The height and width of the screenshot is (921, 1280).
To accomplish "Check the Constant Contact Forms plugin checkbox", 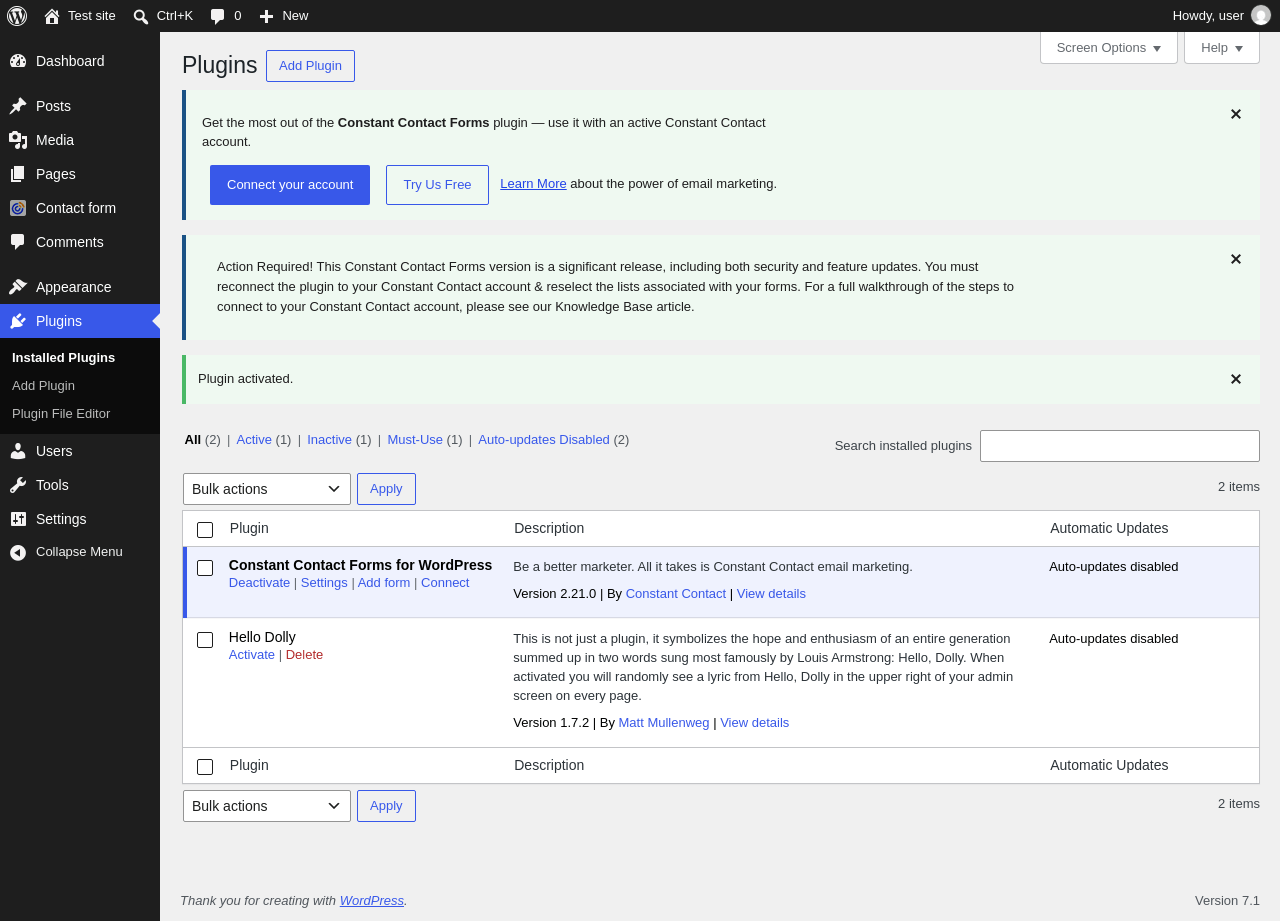I will 205,568.
